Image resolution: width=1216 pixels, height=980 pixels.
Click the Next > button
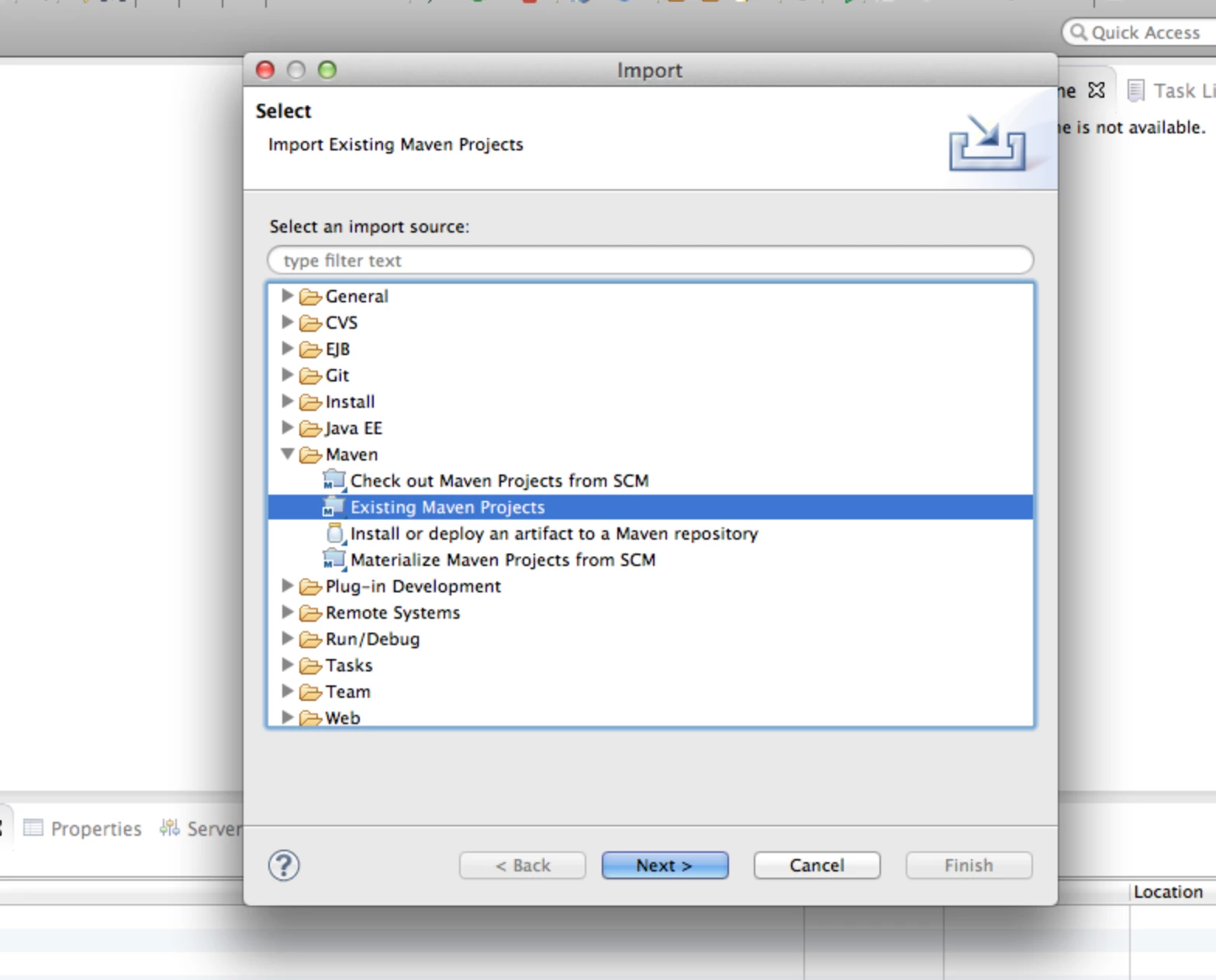point(665,865)
